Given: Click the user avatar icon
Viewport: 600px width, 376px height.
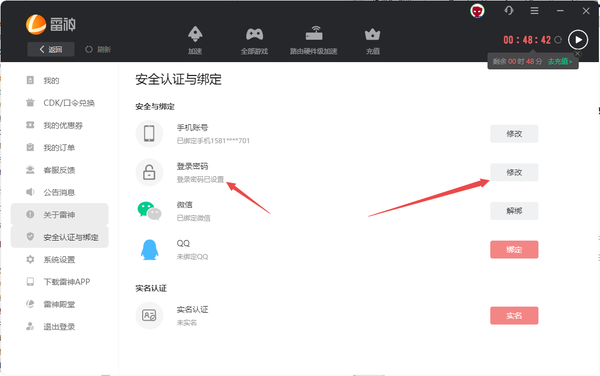Looking at the screenshot, I should pyautogui.click(x=477, y=11).
